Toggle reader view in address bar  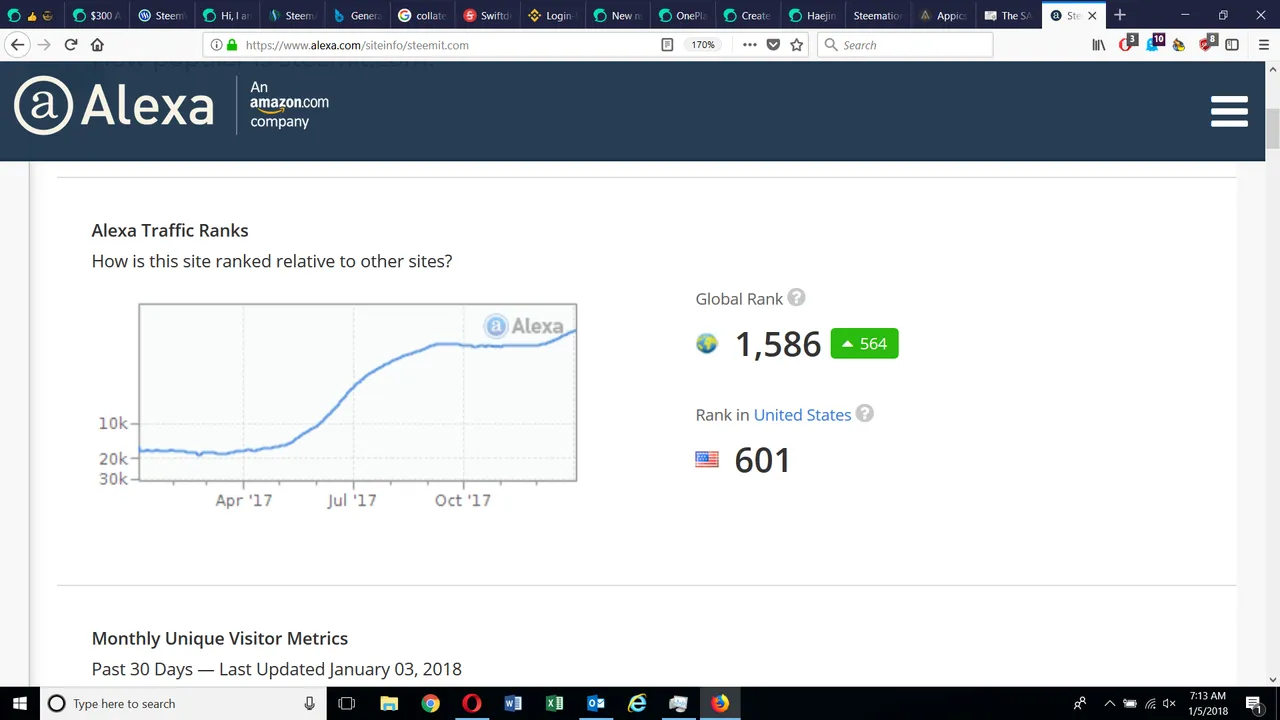[x=667, y=45]
